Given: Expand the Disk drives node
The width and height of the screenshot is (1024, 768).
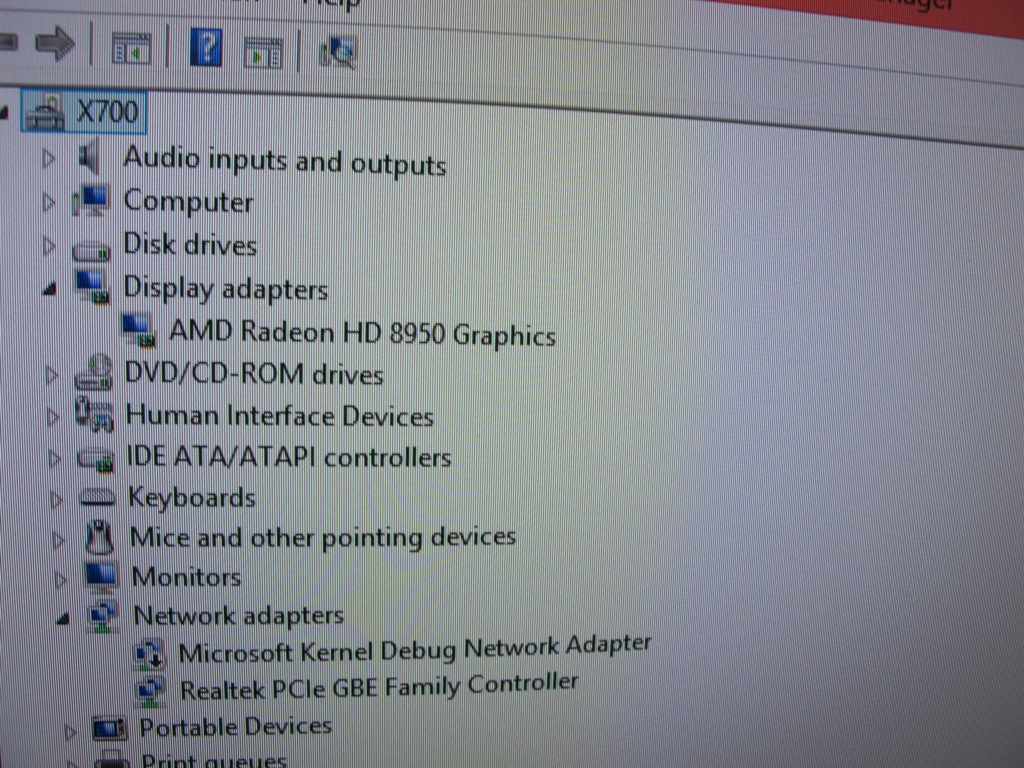Looking at the screenshot, I should pos(49,245).
